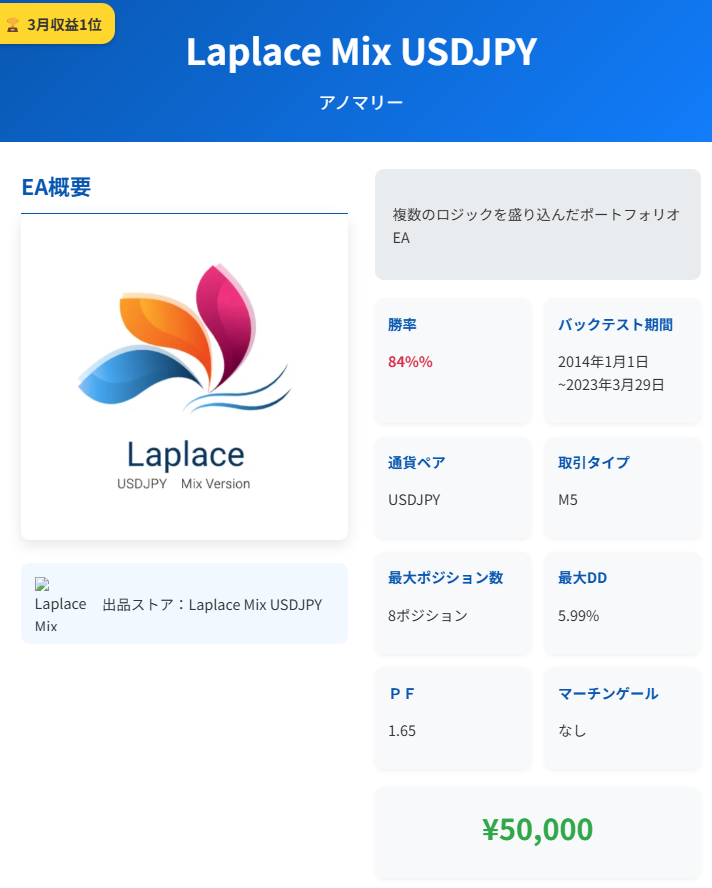This screenshot has height=888, width=712.
Task: Click the 最大DD 5.99% card
Action: click(623, 603)
